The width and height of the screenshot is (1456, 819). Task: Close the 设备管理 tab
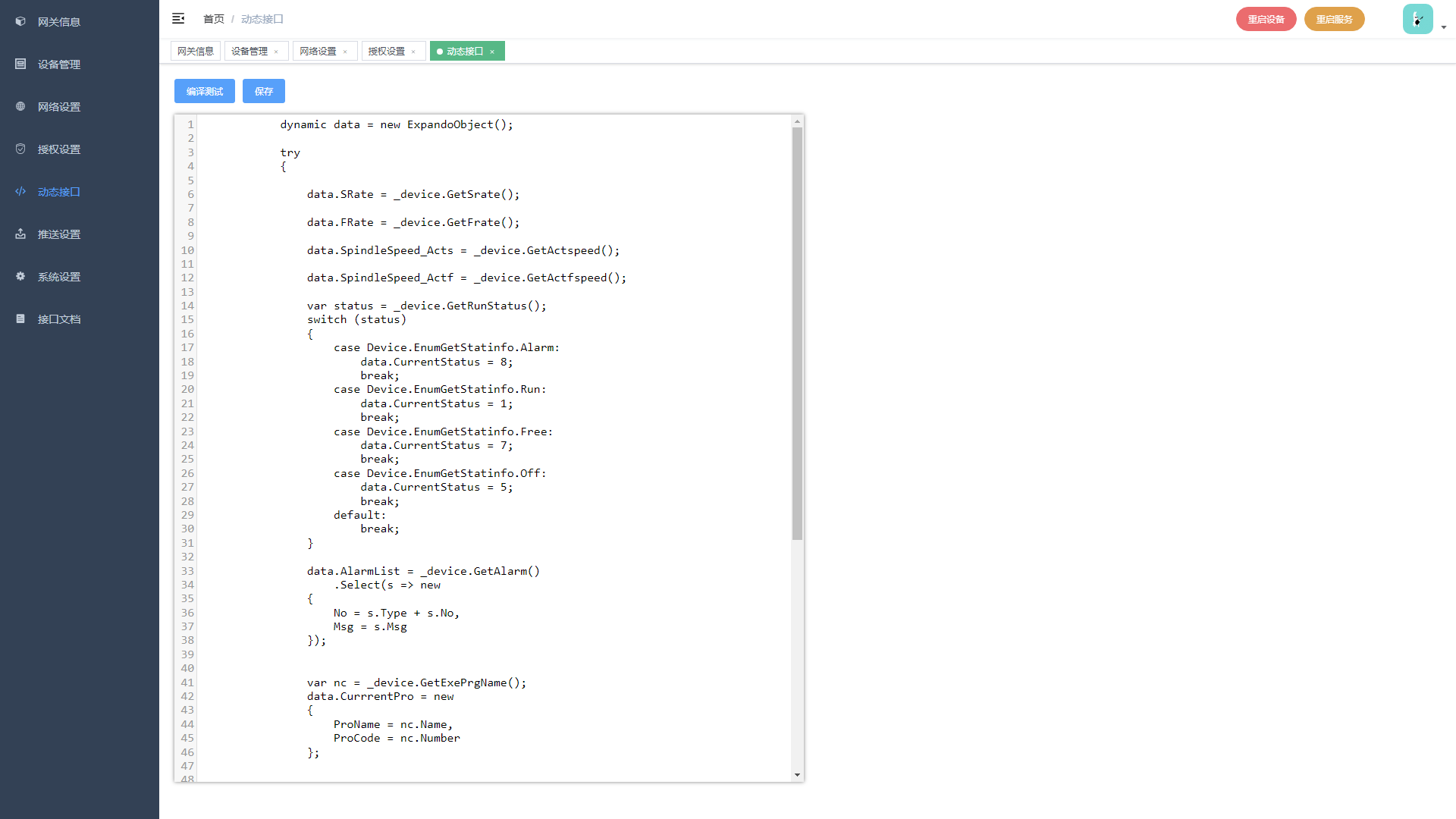click(x=276, y=52)
